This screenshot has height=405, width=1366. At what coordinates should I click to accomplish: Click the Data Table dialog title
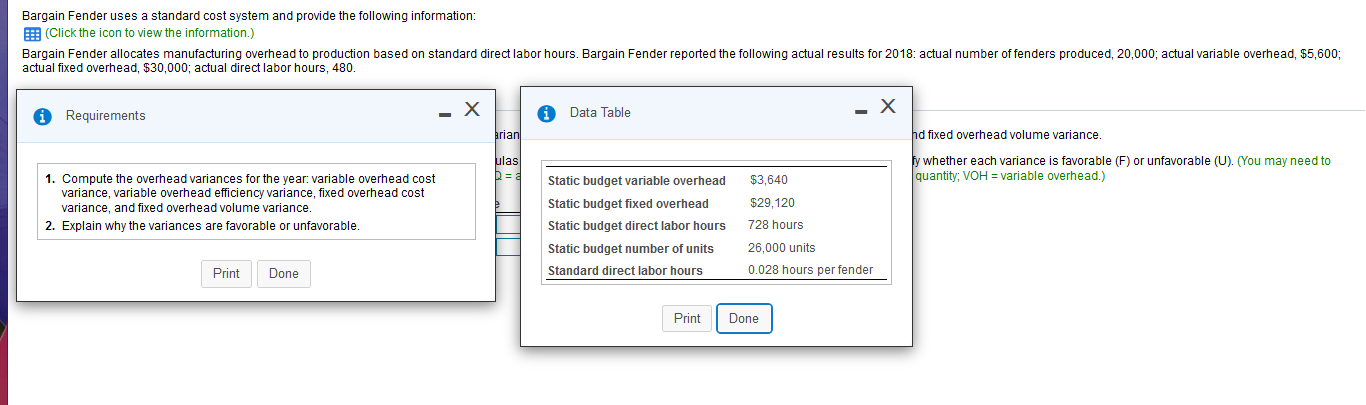click(600, 113)
